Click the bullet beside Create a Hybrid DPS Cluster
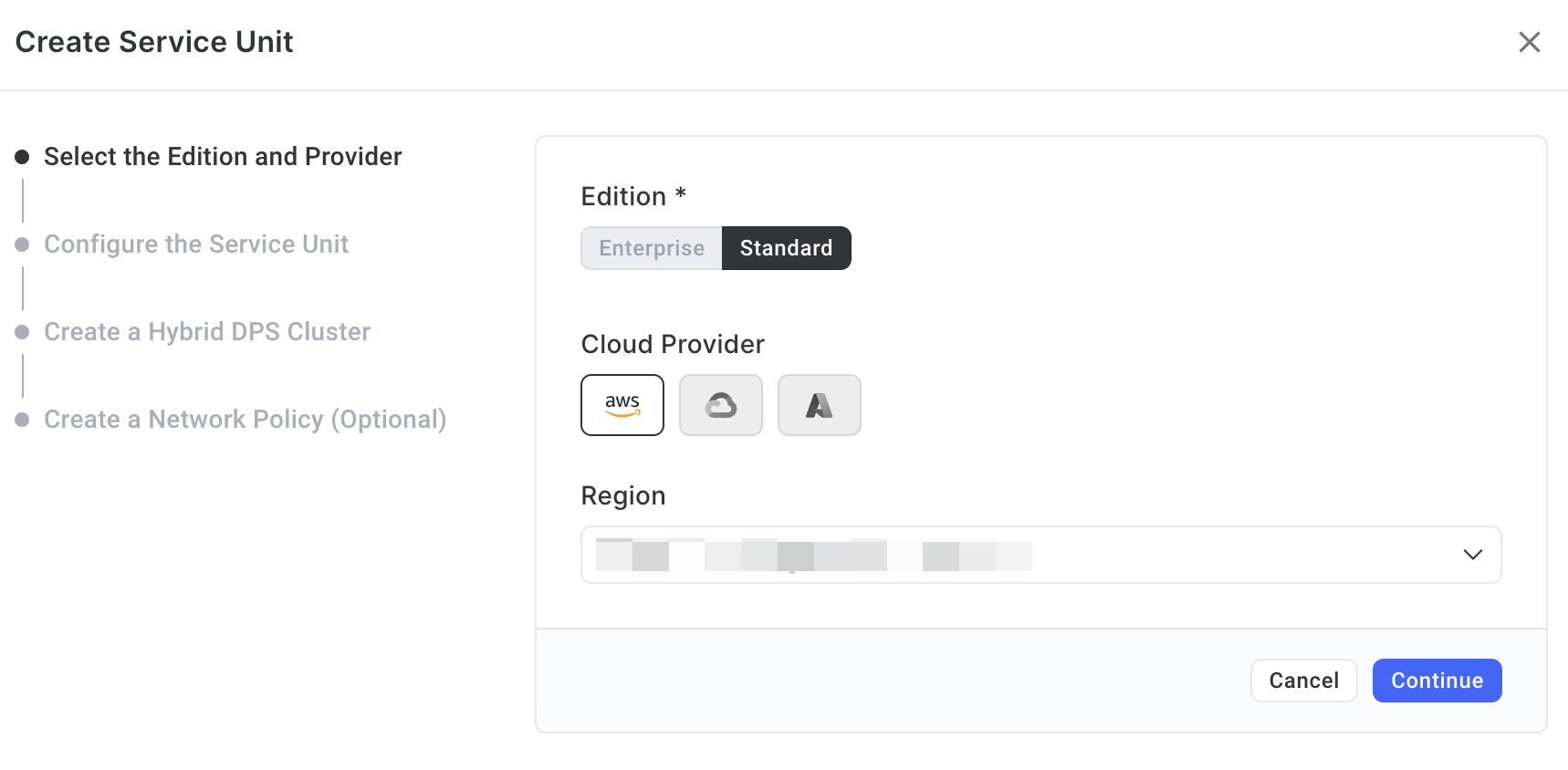 (23, 332)
